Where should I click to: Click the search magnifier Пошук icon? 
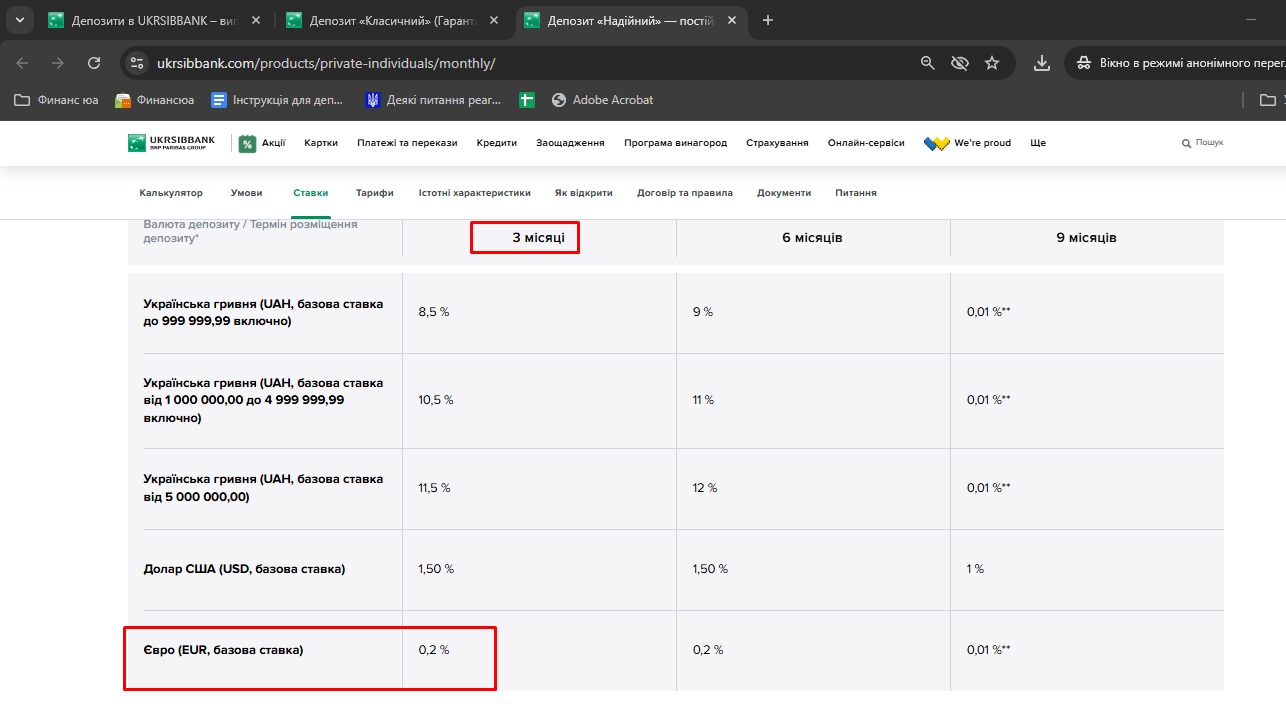click(1186, 143)
